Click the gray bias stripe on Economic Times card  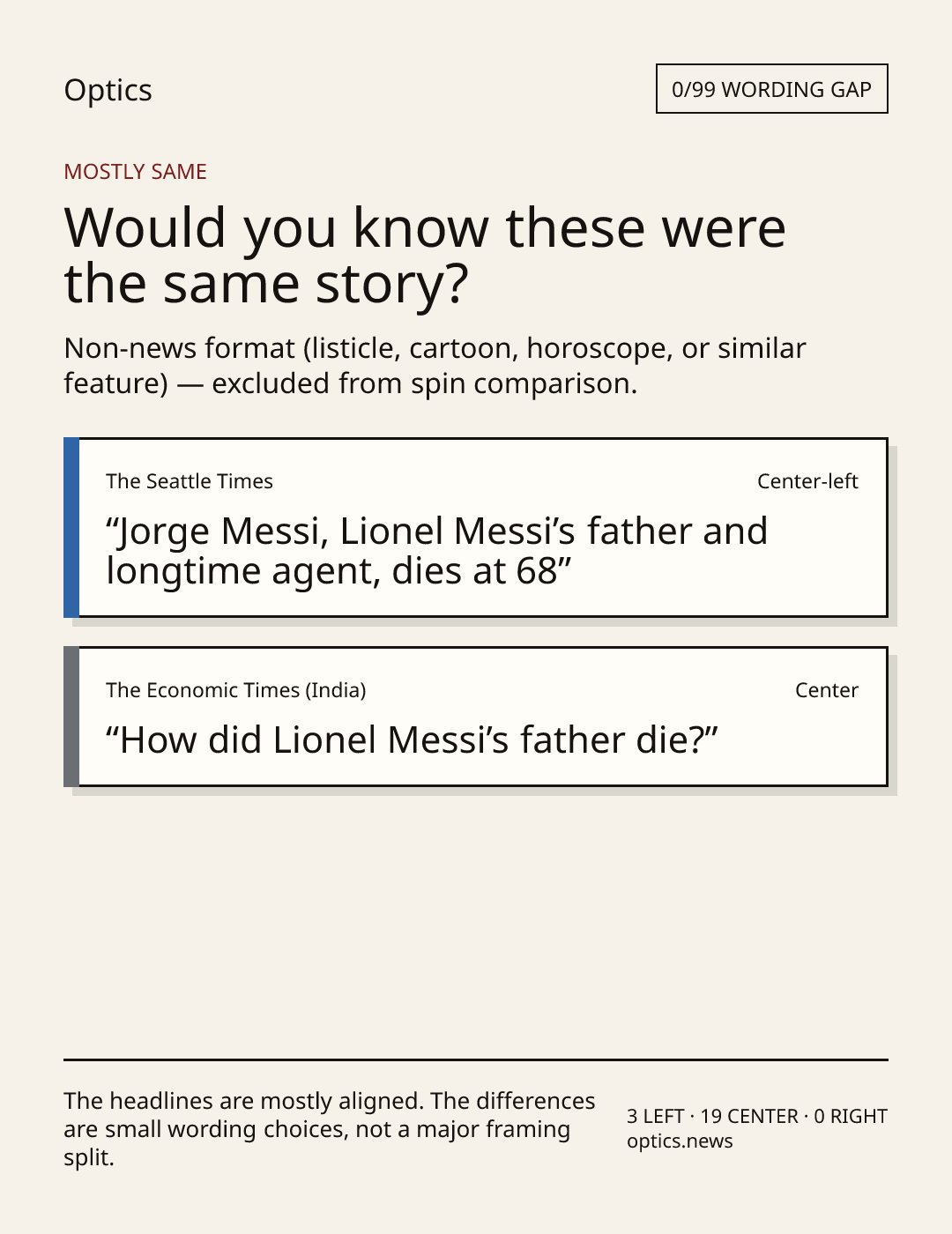[x=71, y=717]
